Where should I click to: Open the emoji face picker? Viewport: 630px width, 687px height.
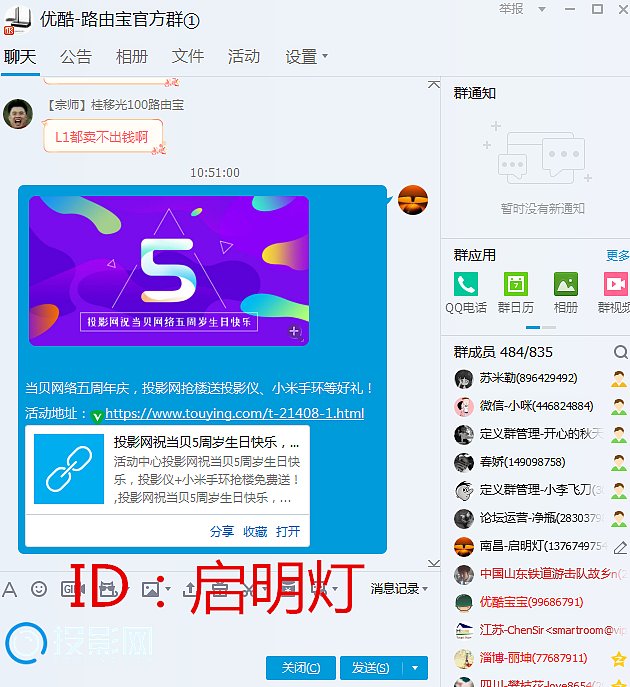(39, 589)
